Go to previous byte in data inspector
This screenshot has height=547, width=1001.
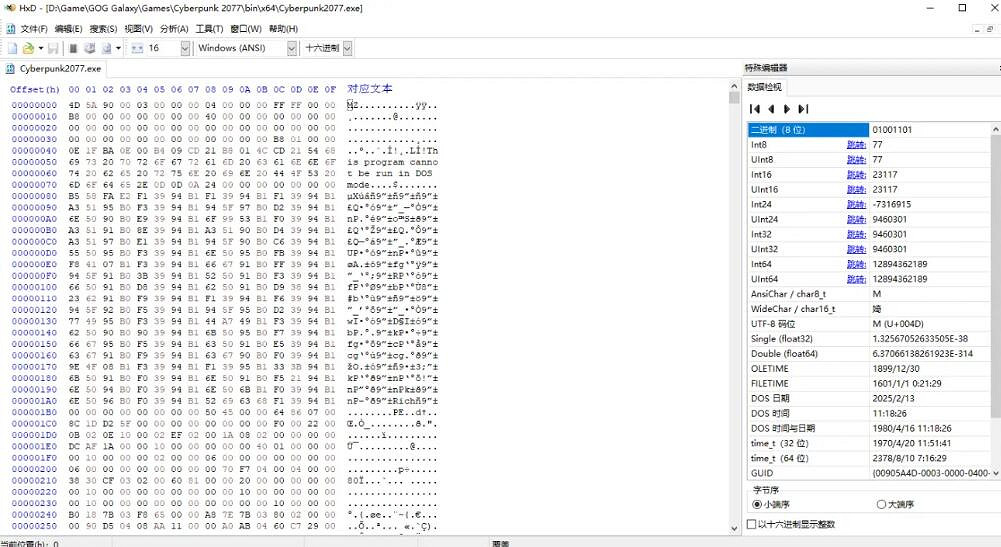point(771,108)
